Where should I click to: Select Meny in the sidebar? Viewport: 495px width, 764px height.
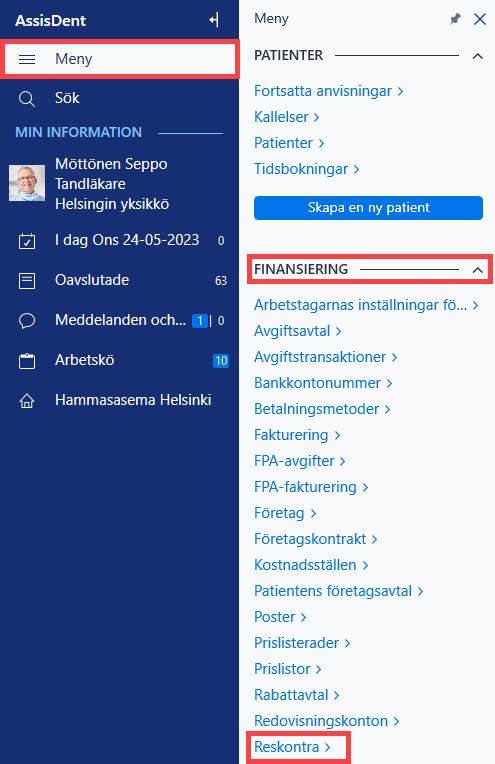coord(120,59)
